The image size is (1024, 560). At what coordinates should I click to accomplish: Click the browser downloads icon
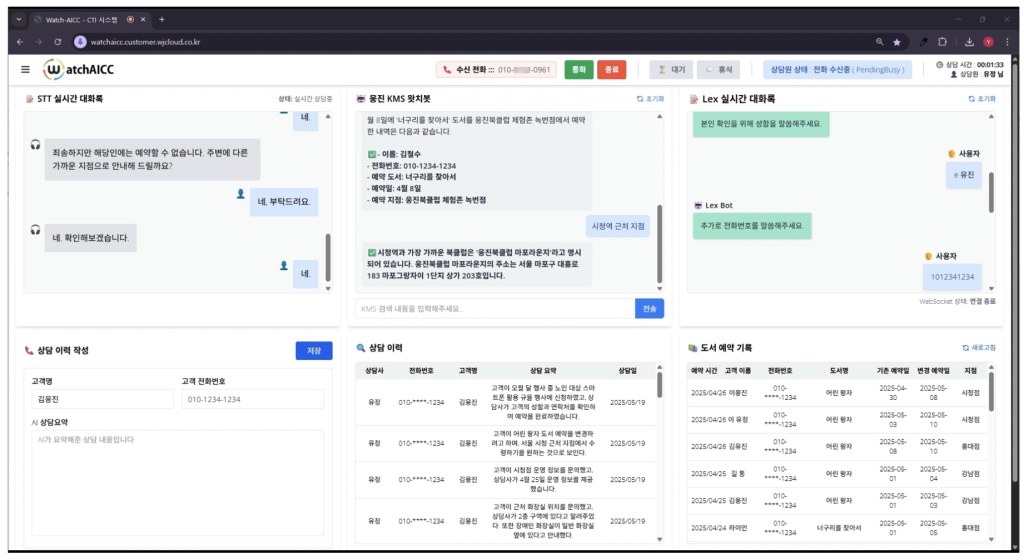click(969, 42)
